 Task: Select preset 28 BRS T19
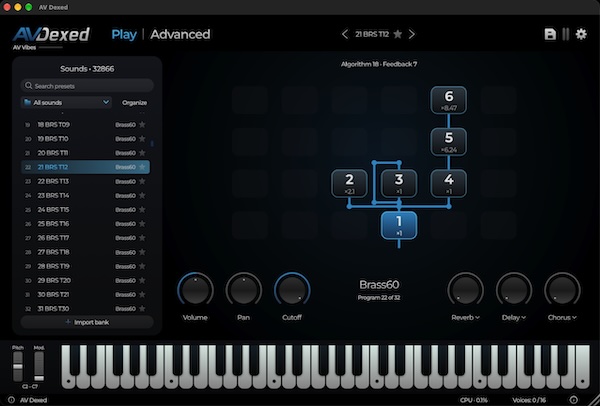(85, 266)
